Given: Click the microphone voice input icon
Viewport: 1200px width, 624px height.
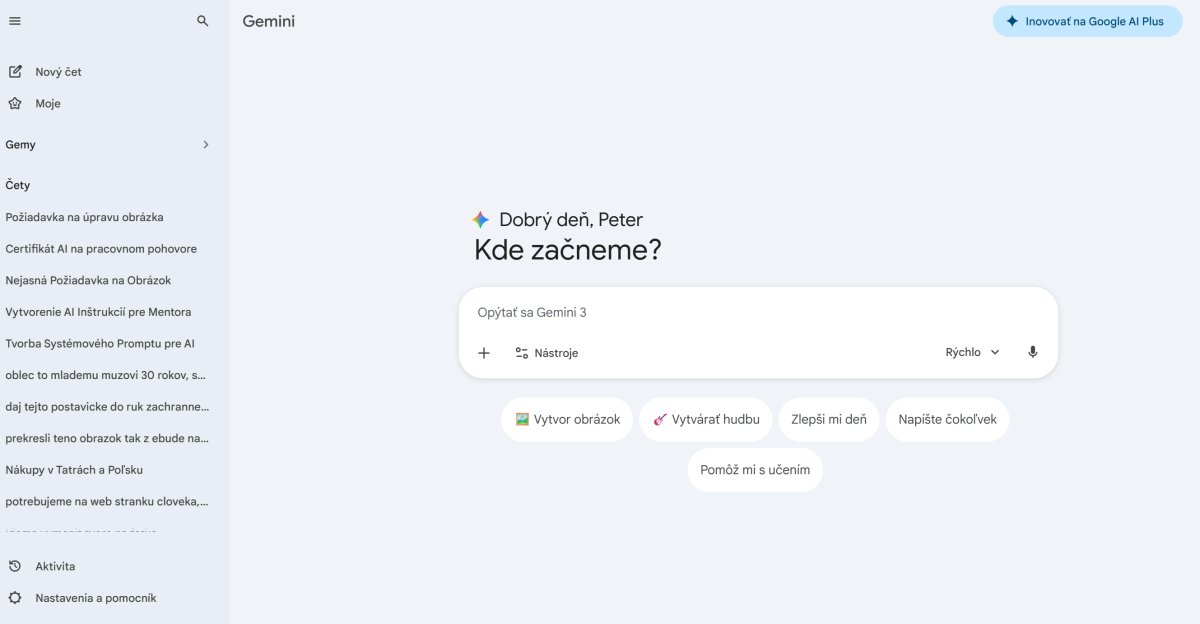Looking at the screenshot, I should tap(1033, 352).
